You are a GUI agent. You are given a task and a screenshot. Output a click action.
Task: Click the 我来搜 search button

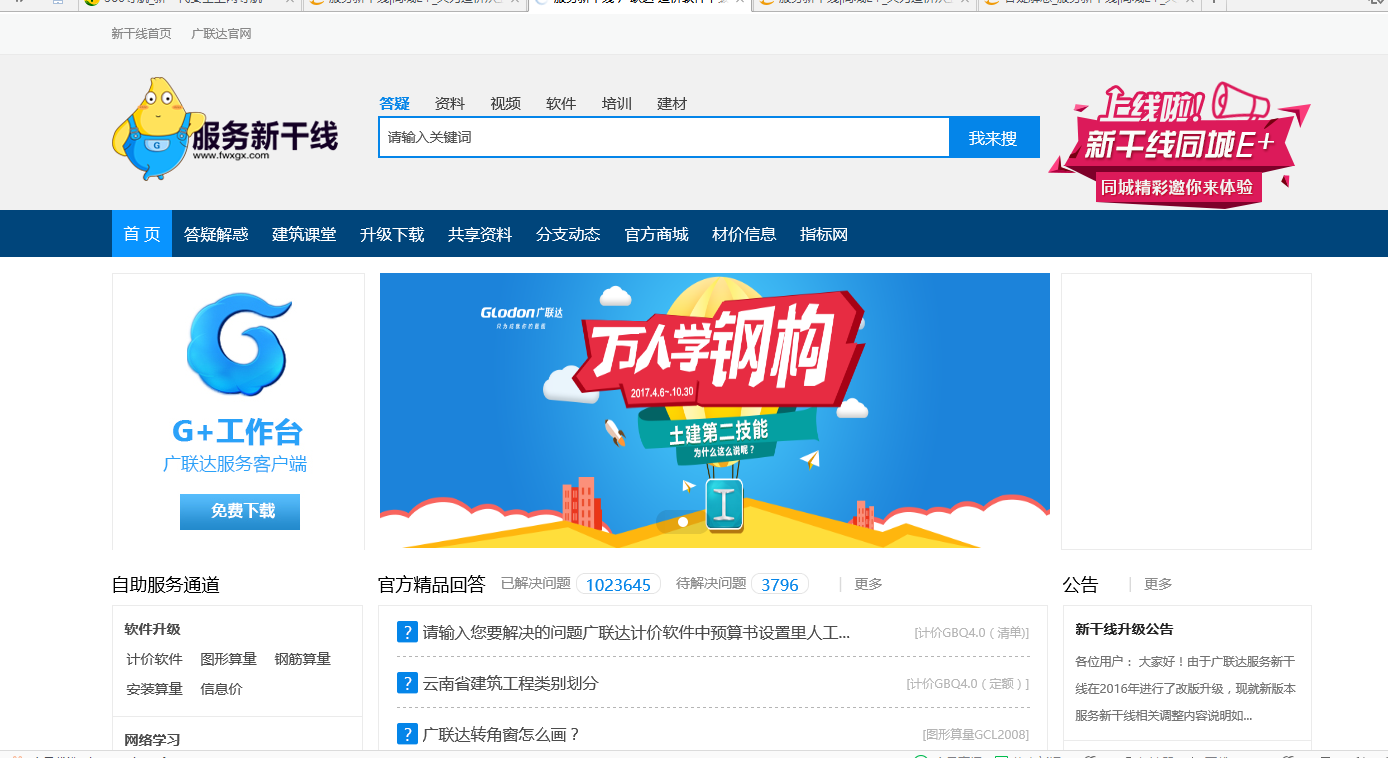click(x=994, y=137)
